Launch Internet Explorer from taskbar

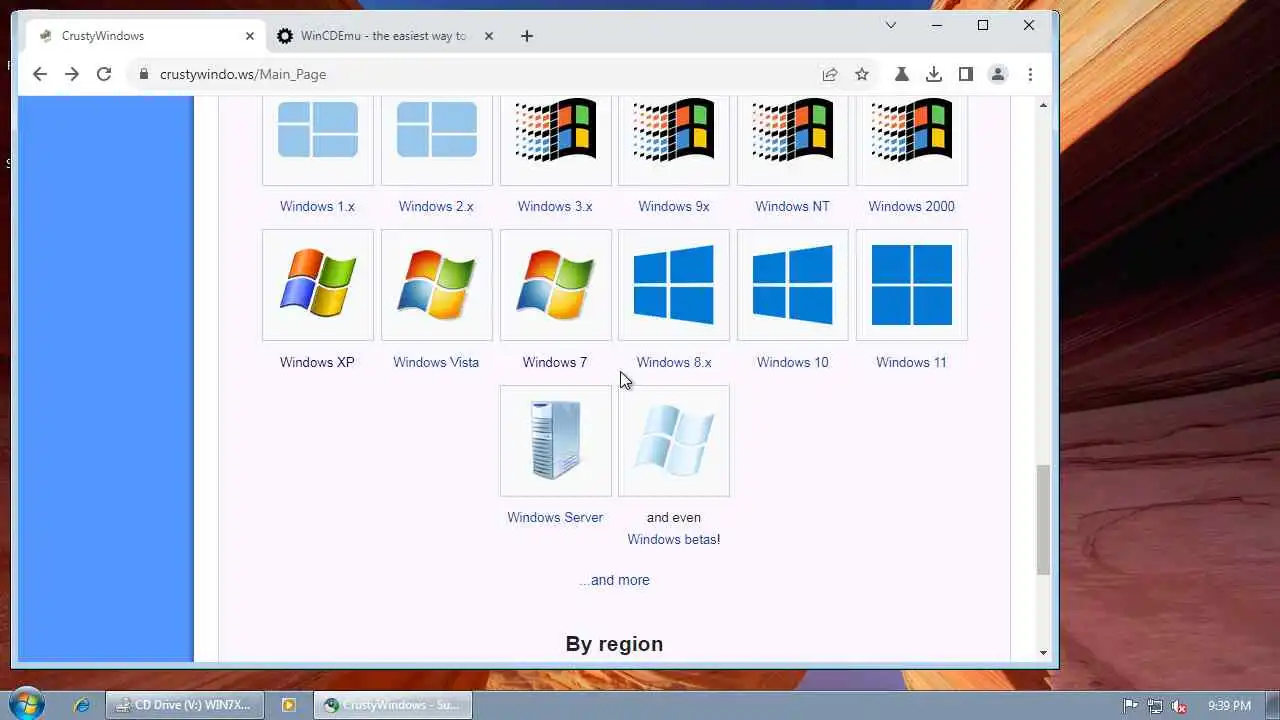pos(82,705)
